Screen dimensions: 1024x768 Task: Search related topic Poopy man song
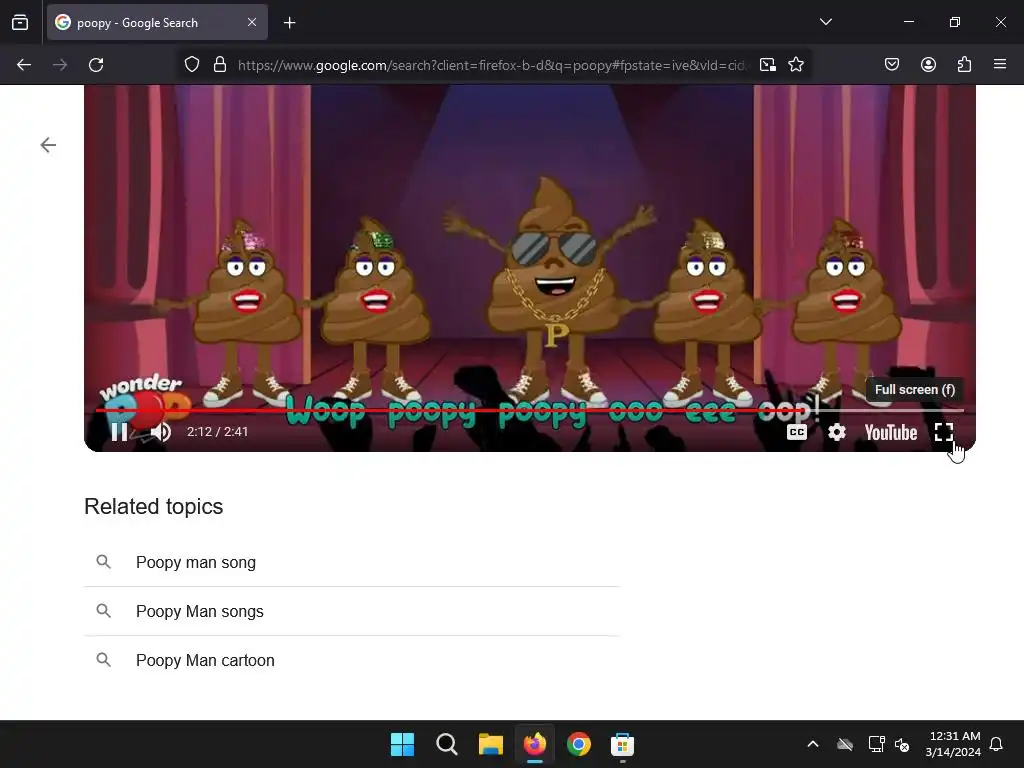(x=351, y=562)
